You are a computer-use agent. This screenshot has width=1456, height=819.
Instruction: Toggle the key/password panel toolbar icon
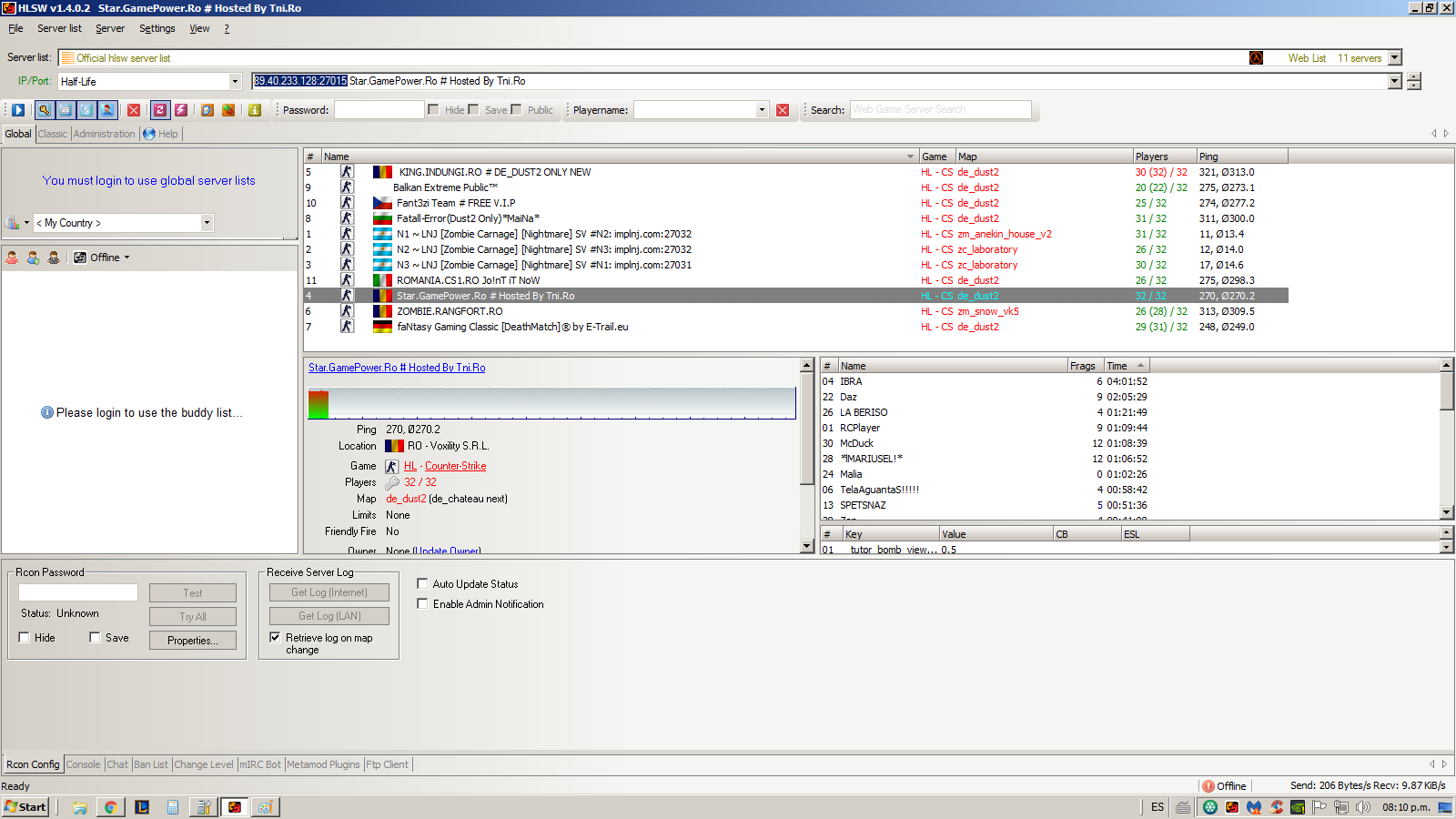tap(45, 110)
